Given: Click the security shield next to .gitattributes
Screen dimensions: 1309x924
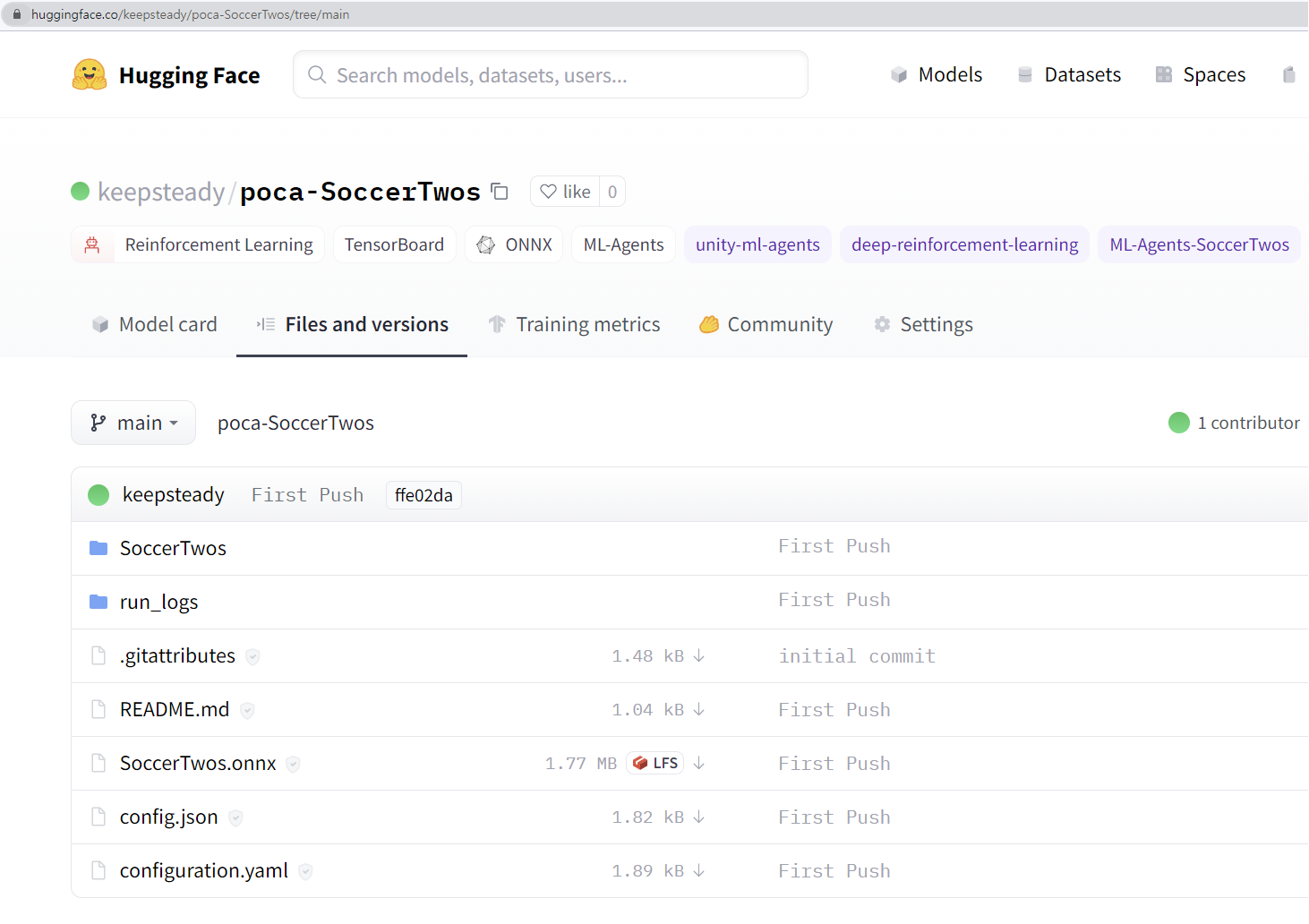Looking at the screenshot, I should point(252,657).
